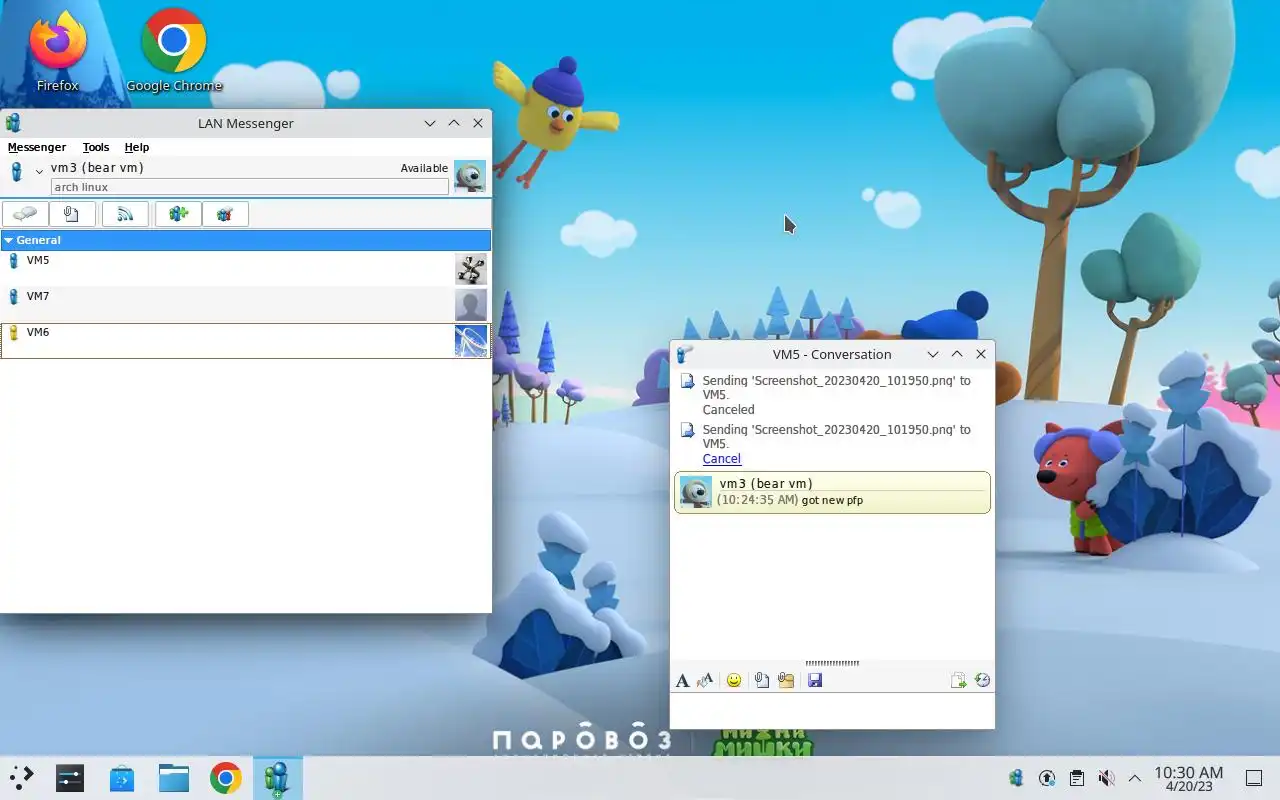Click the send file paperclip icon in the conversation
The image size is (1280, 800).
pyautogui.click(x=761, y=681)
